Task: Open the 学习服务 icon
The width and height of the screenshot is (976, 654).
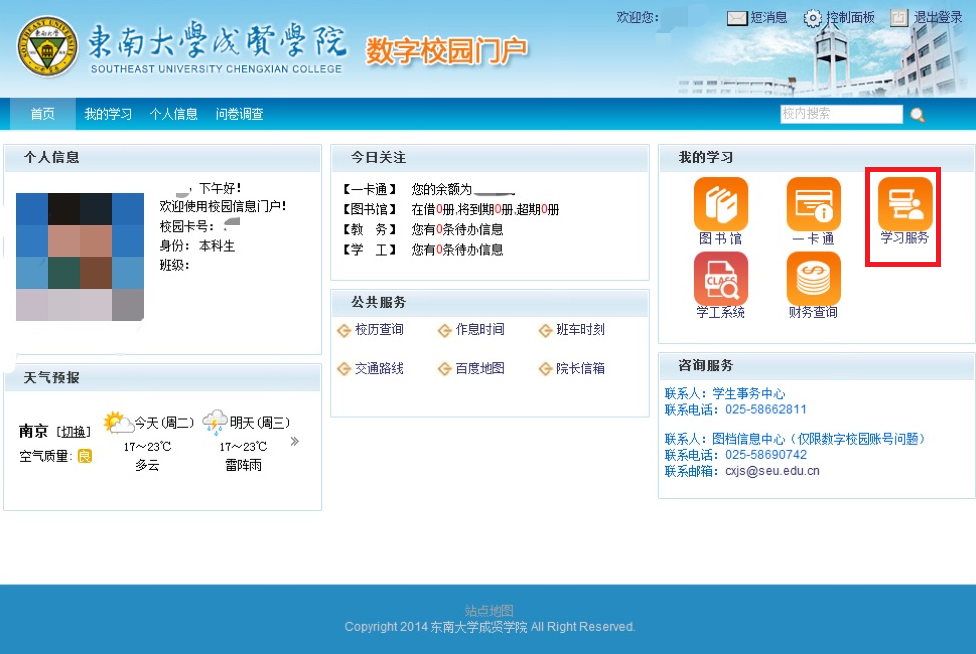Action: [x=904, y=205]
